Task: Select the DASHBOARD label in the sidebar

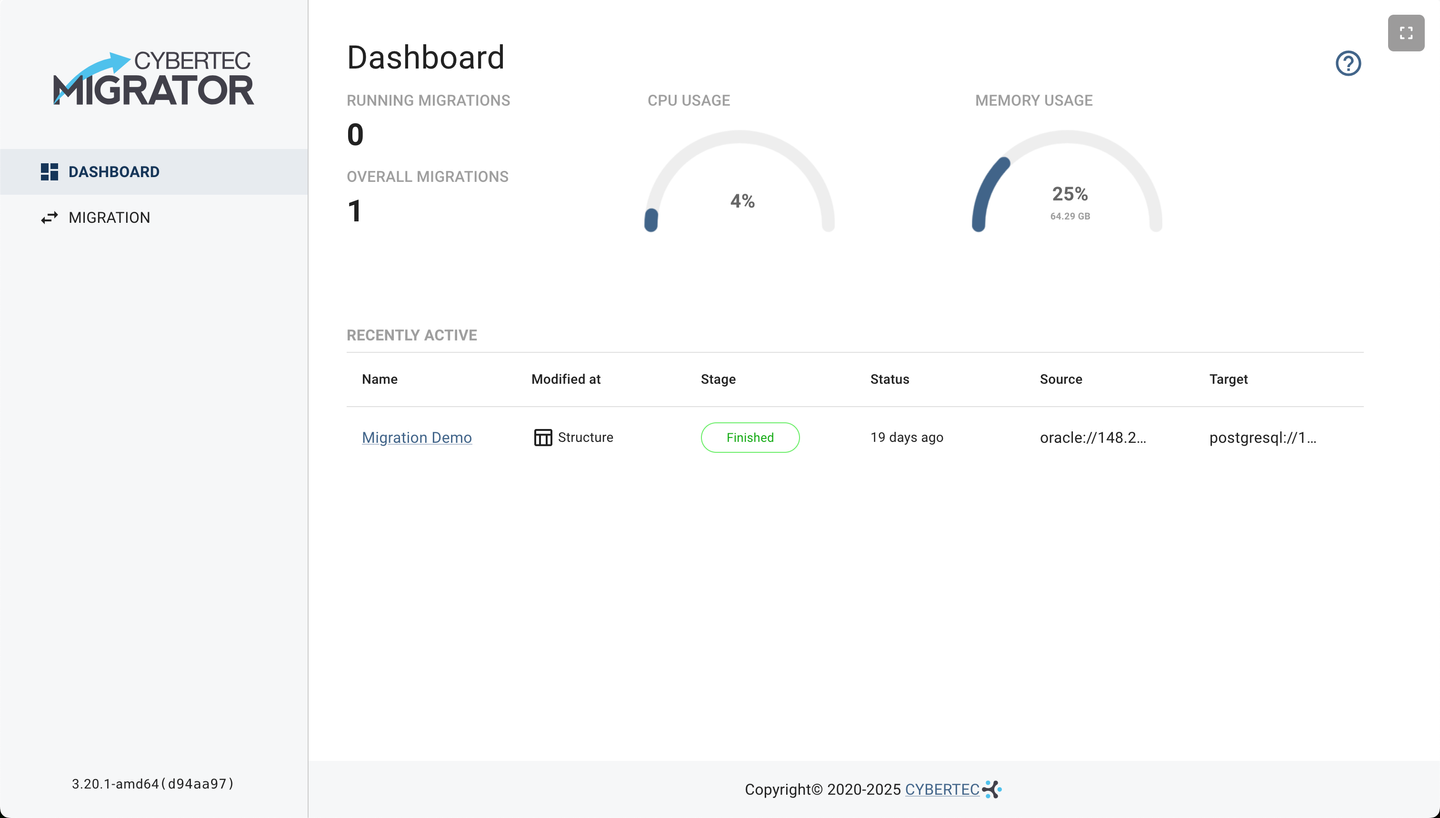Action: coord(114,172)
